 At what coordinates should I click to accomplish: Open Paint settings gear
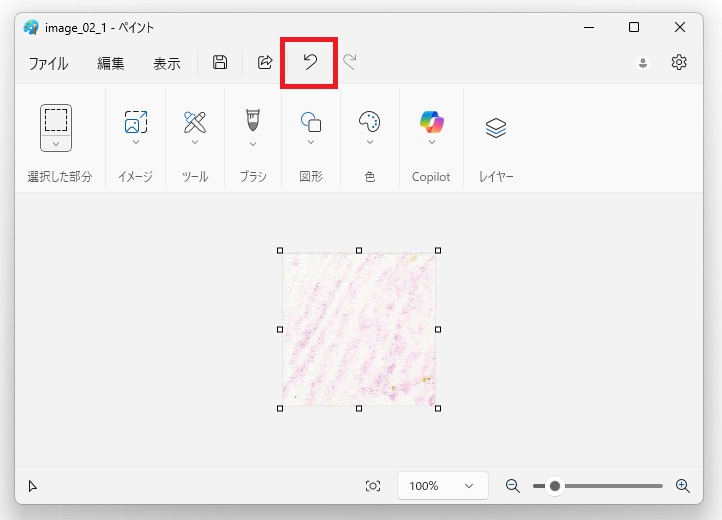pyautogui.click(x=679, y=62)
